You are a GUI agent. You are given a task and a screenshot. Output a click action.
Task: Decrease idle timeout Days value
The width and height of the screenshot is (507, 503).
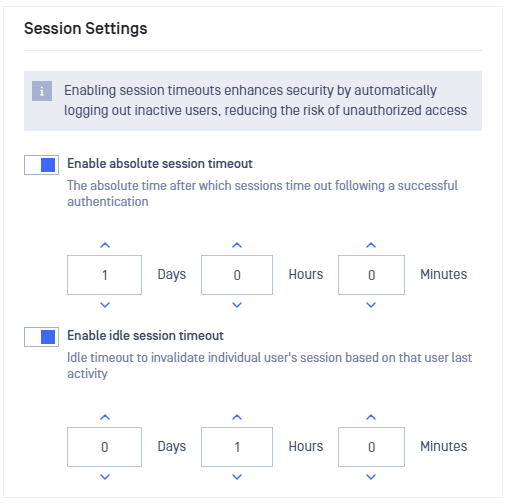(105, 477)
